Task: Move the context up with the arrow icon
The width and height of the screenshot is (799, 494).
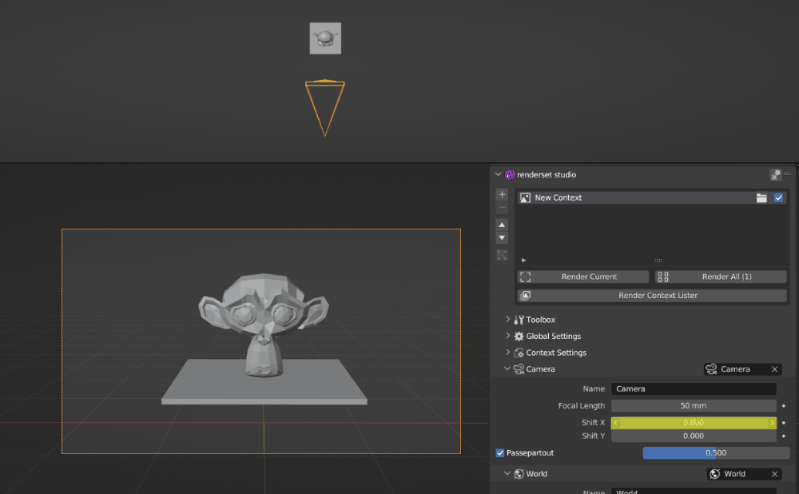Action: click(502, 225)
